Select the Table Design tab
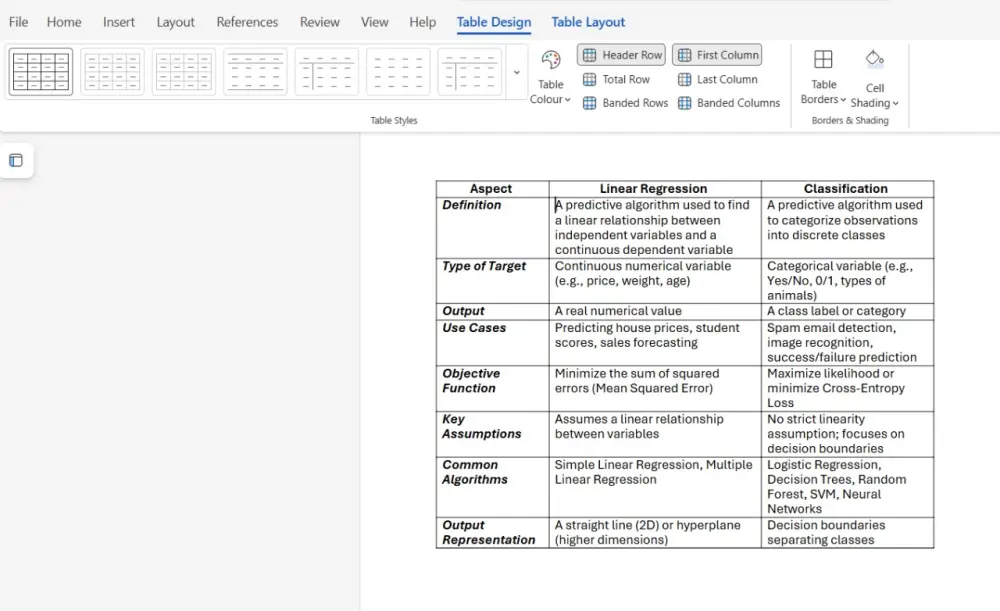The image size is (1000, 611). click(494, 22)
